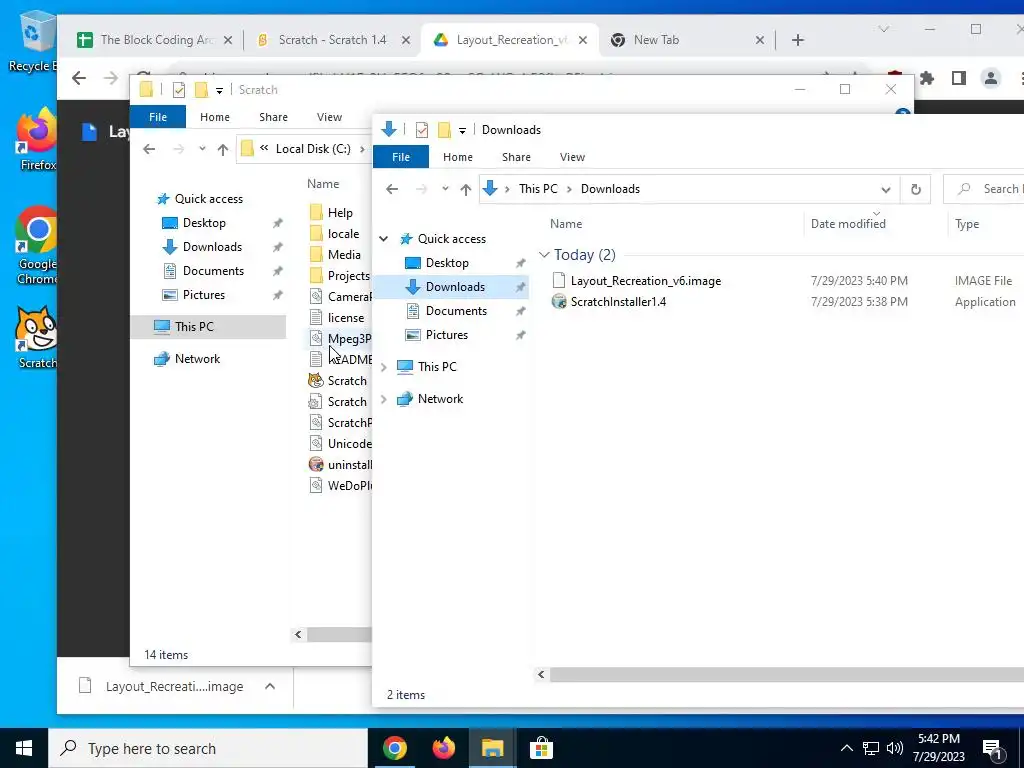Image resolution: width=1024 pixels, height=768 pixels.
Task: Expand This PC in Downloads navigation pane
Action: (384, 367)
